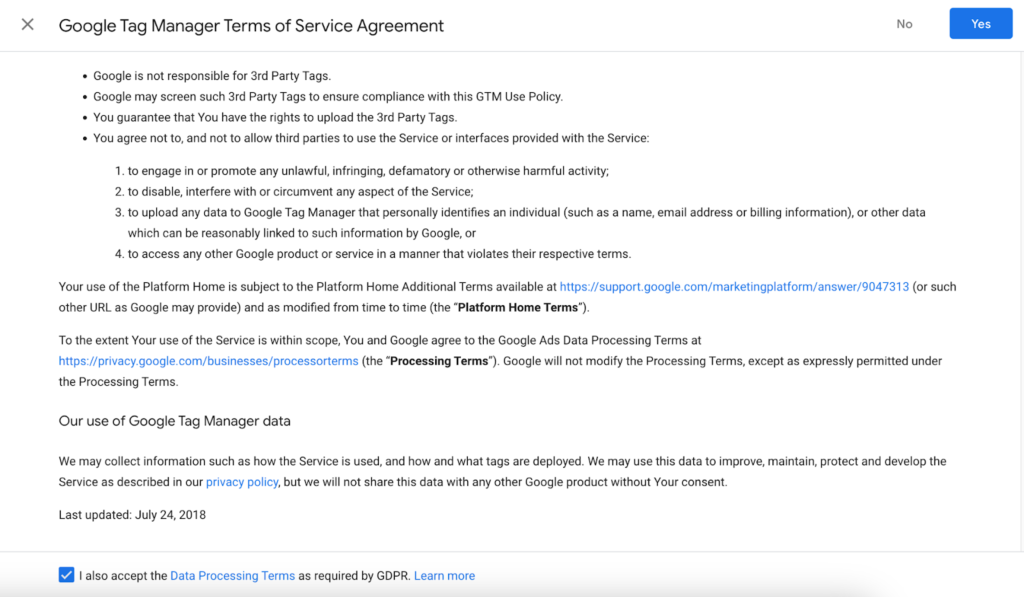This screenshot has height=597, width=1024.
Task: Click item 2 'to disable, interfere with or circumvent'
Action: click(x=300, y=192)
